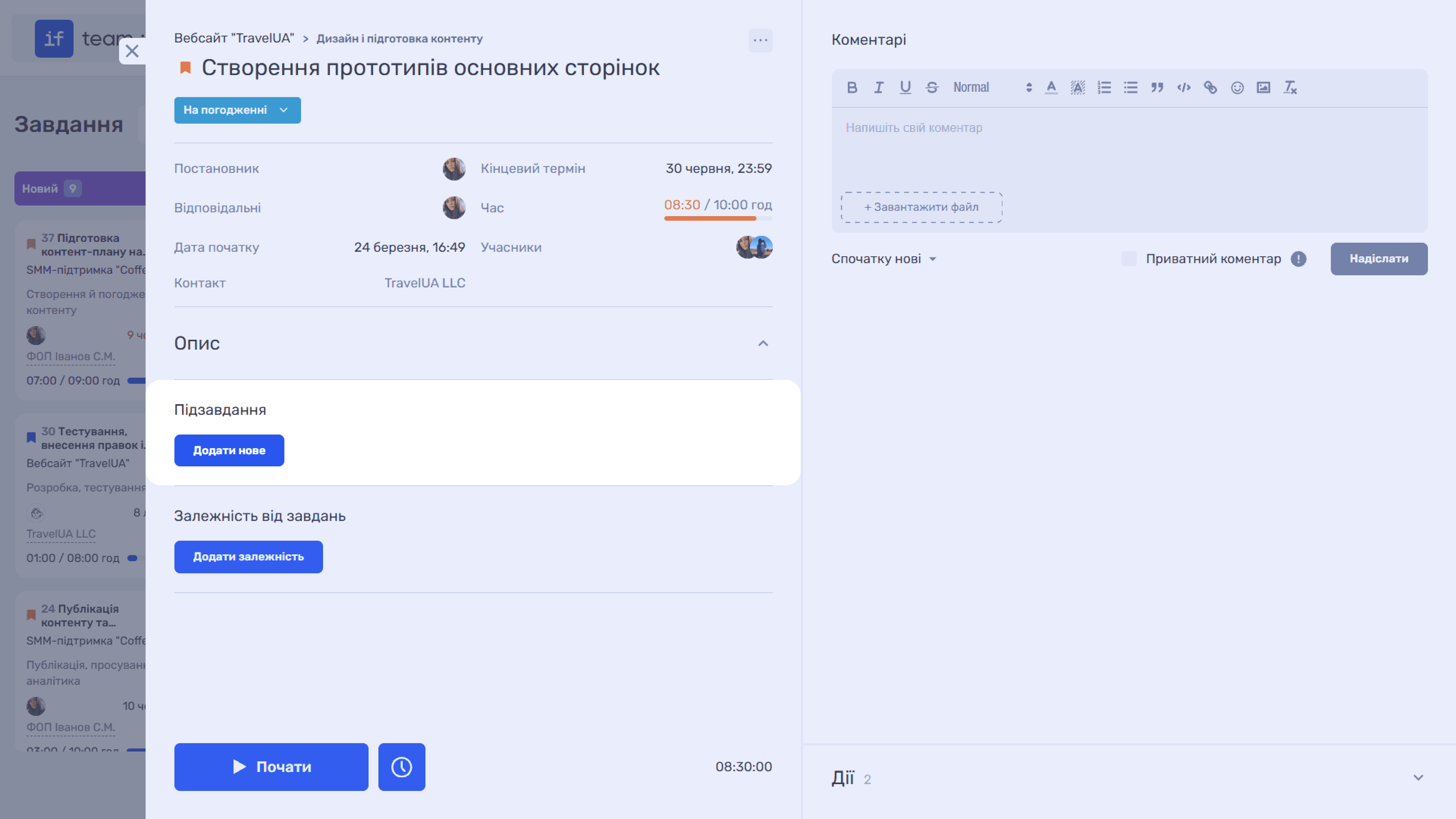Insert image in comment editor
The width and height of the screenshot is (1456, 819).
point(1263,88)
